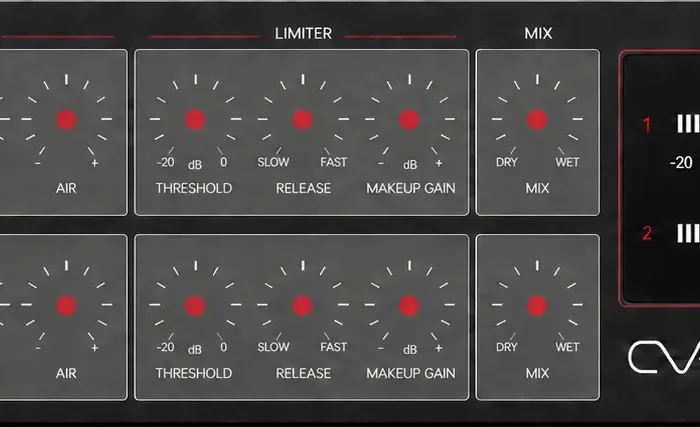Click the LIMITER section heading

point(303,33)
